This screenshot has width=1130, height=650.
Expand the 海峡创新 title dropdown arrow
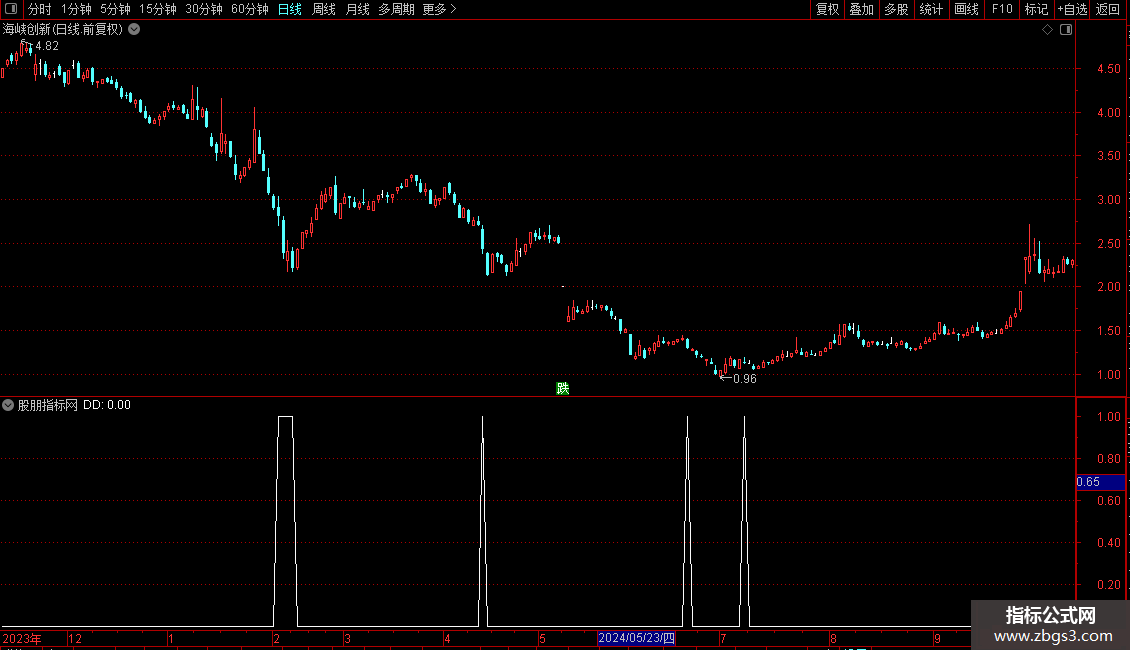tap(134, 30)
